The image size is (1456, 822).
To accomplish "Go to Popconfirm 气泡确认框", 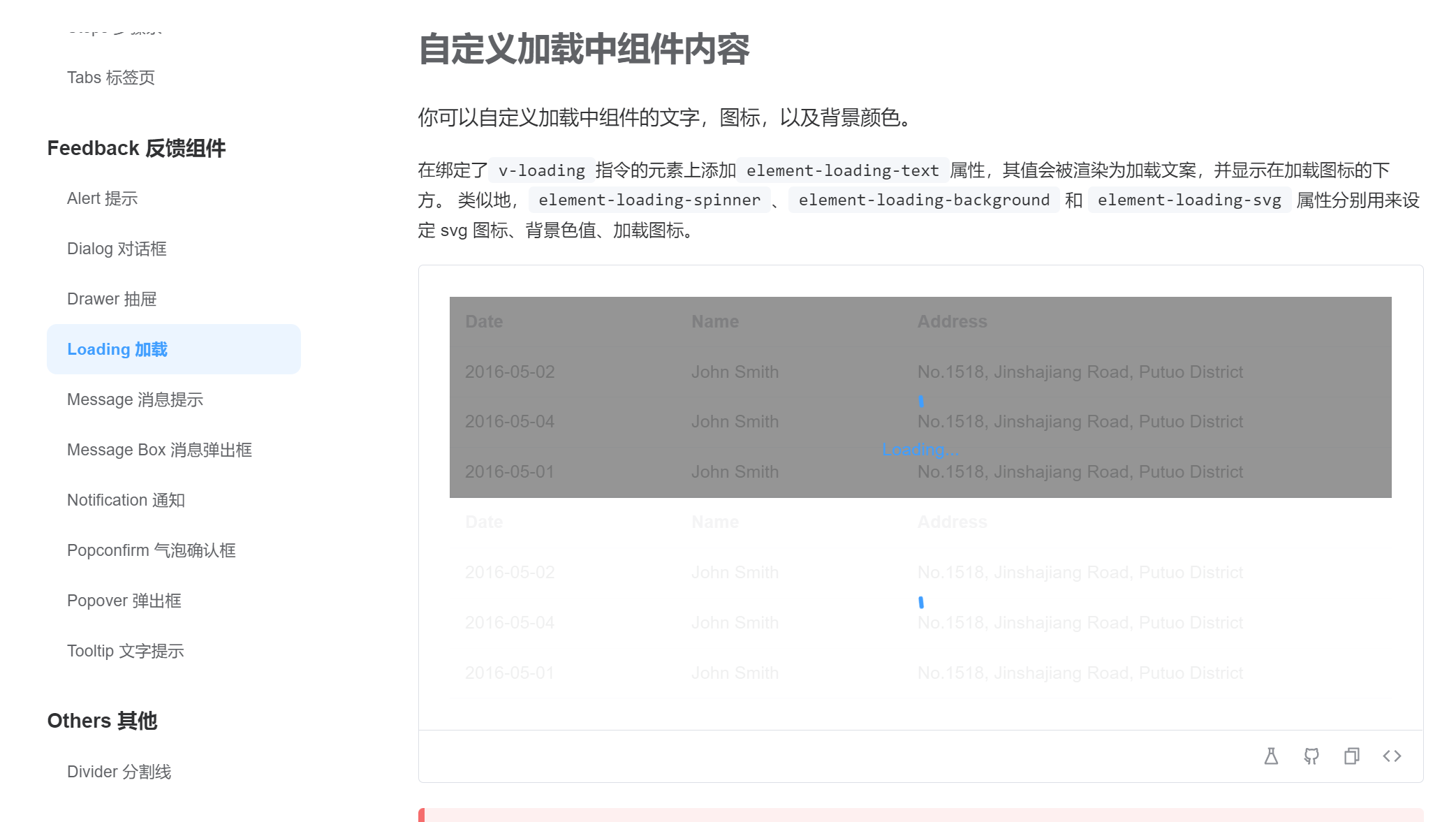I will (x=151, y=550).
